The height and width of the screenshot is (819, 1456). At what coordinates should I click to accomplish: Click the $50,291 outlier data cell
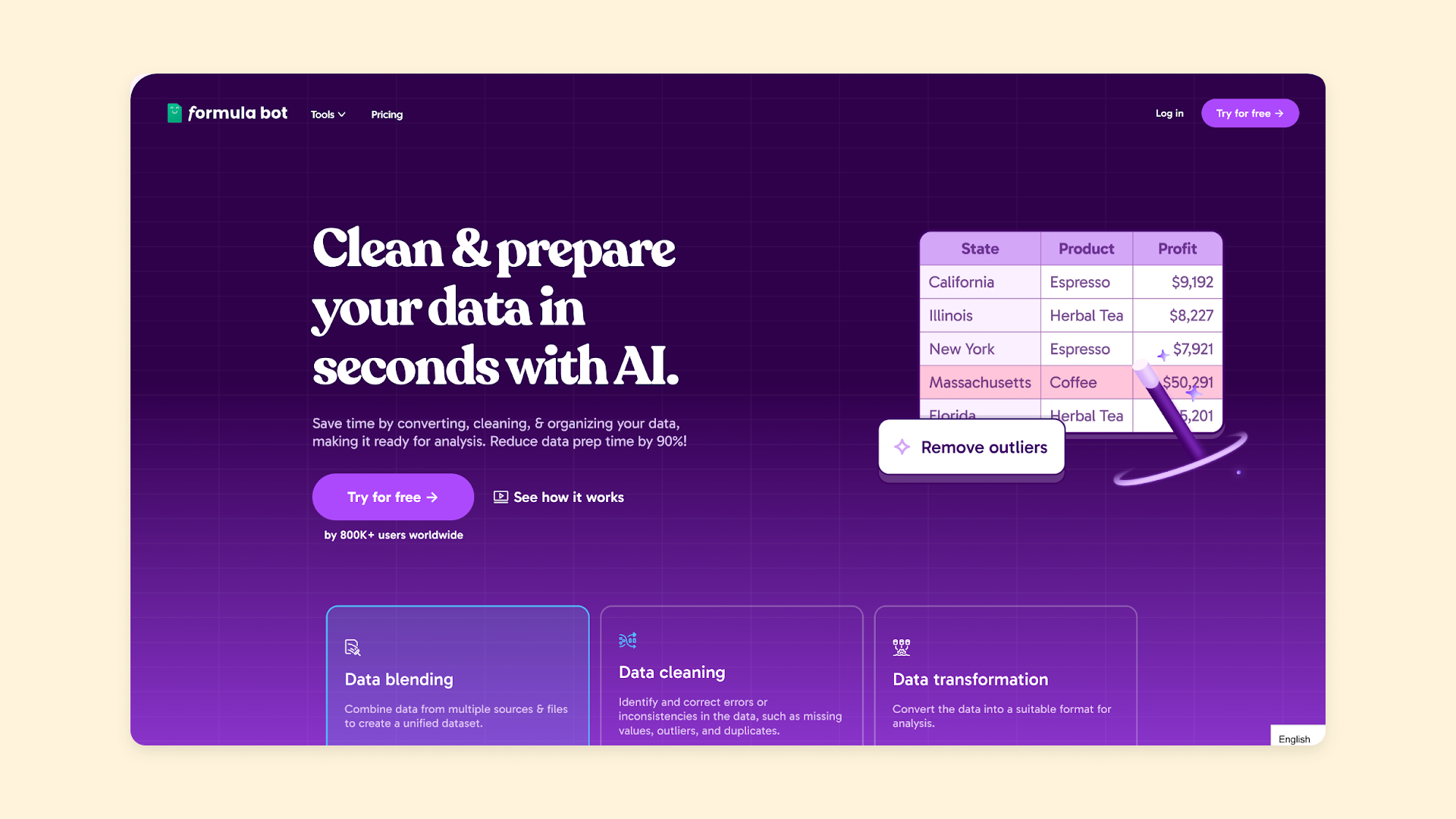pyautogui.click(x=1183, y=382)
